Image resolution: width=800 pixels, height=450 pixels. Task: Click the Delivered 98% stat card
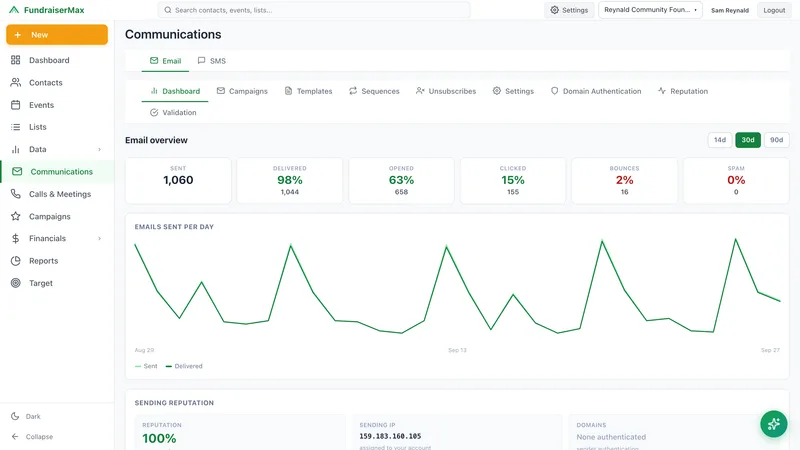pos(289,181)
